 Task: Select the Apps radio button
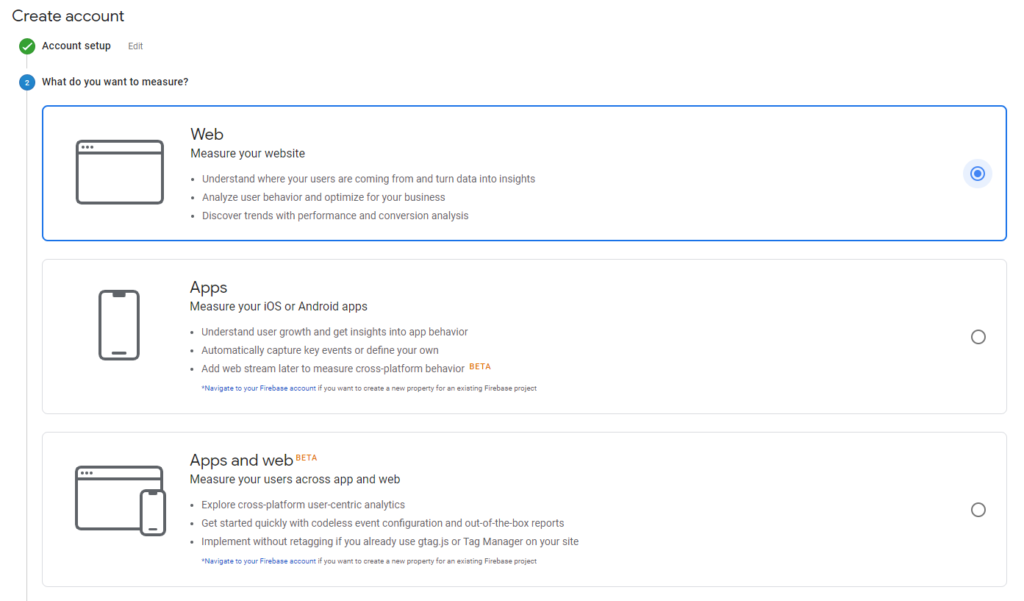[978, 337]
